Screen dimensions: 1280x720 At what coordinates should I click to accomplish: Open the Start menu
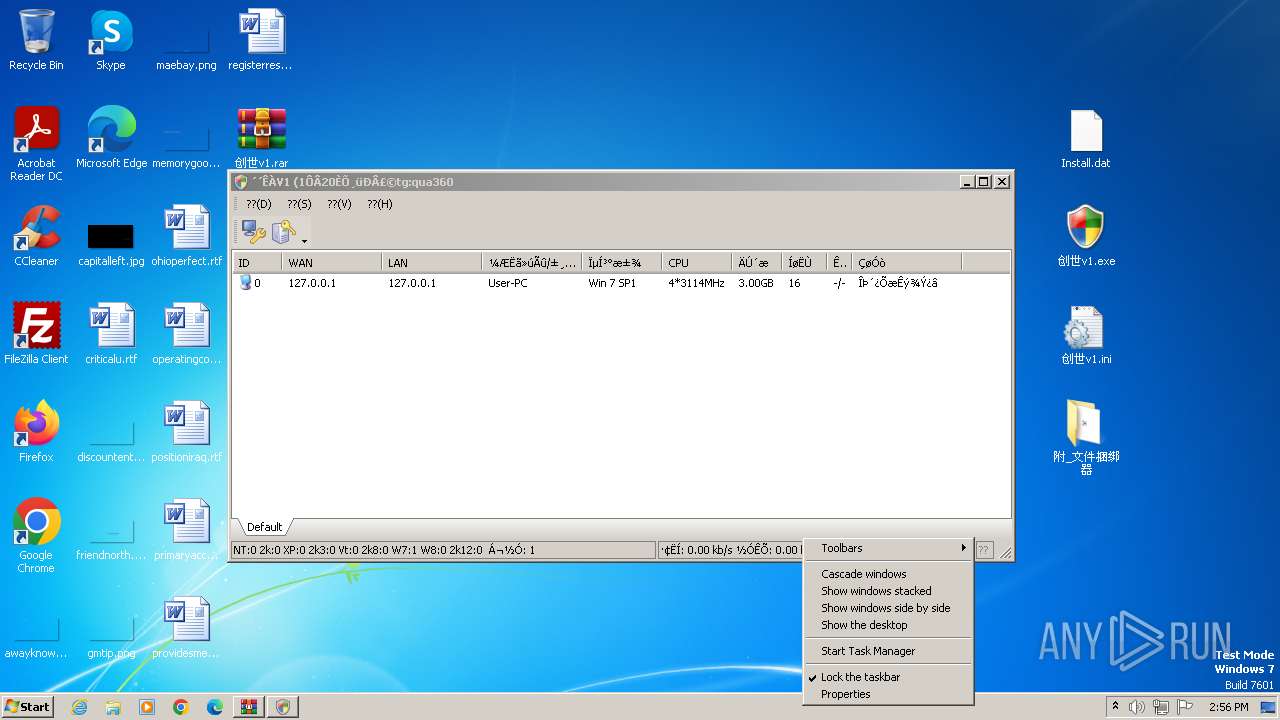pyautogui.click(x=28, y=707)
